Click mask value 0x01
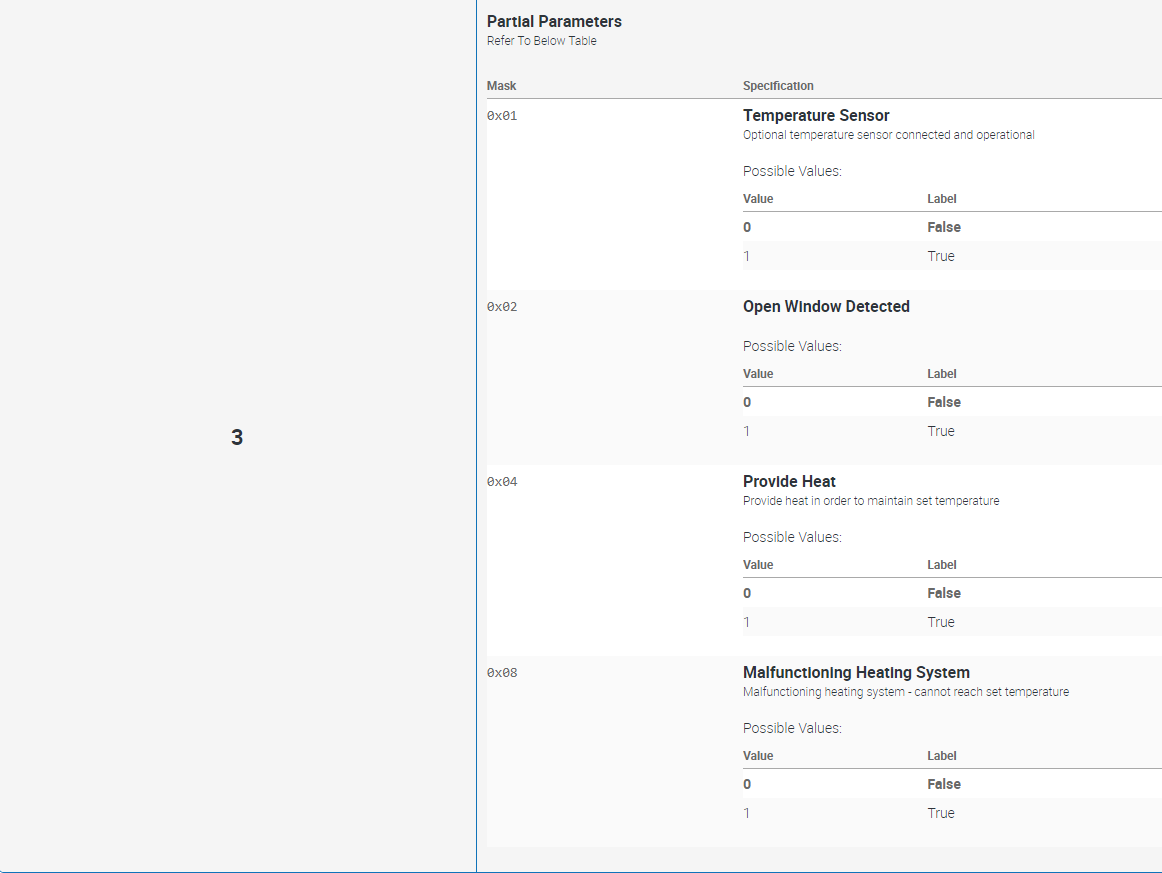Viewport: 1162px width, 873px height. (501, 115)
